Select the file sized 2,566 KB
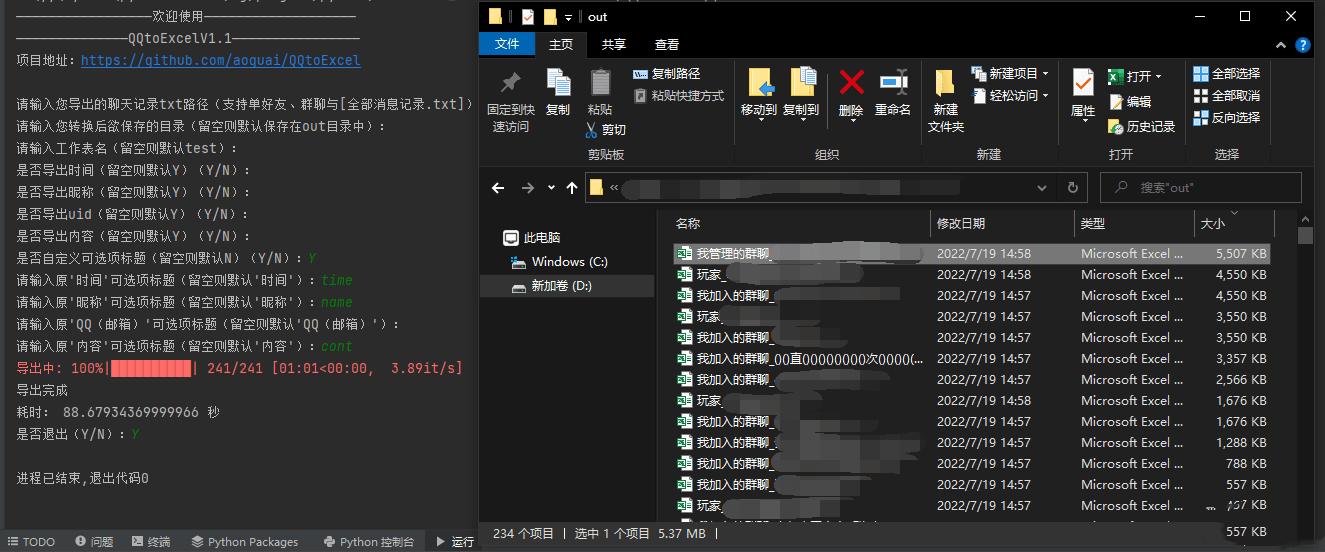The height and width of the screenshot is (552, 1325). click(x=972, y=379)
